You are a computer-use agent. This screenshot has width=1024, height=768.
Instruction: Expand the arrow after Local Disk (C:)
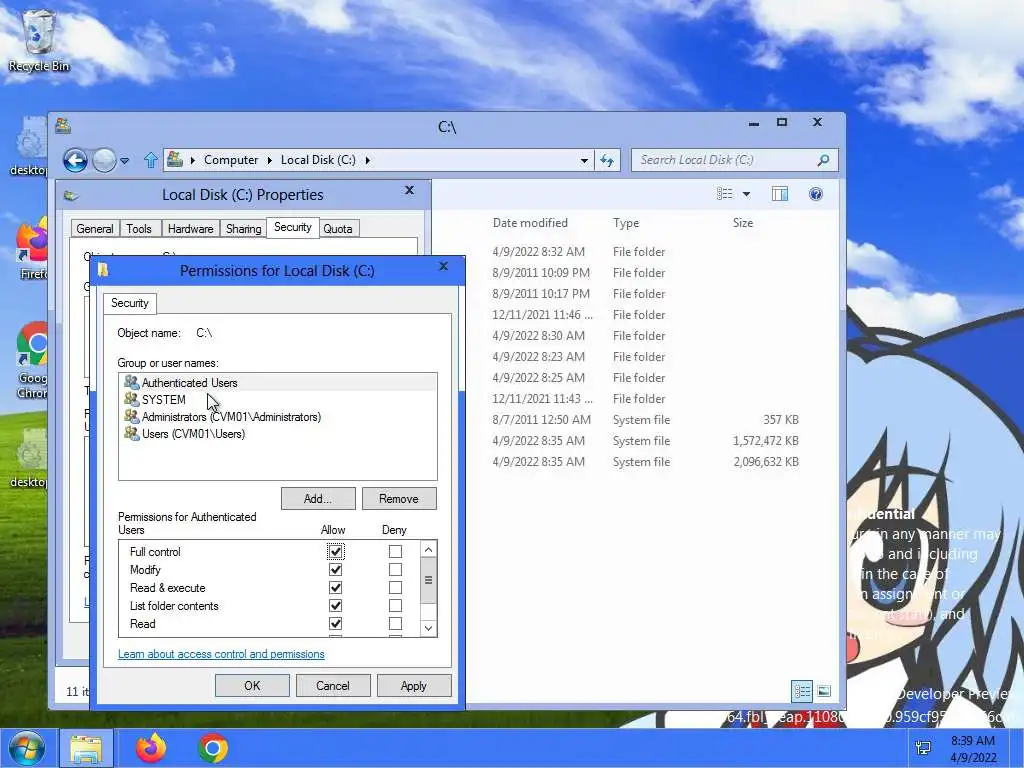click(368, 160)
